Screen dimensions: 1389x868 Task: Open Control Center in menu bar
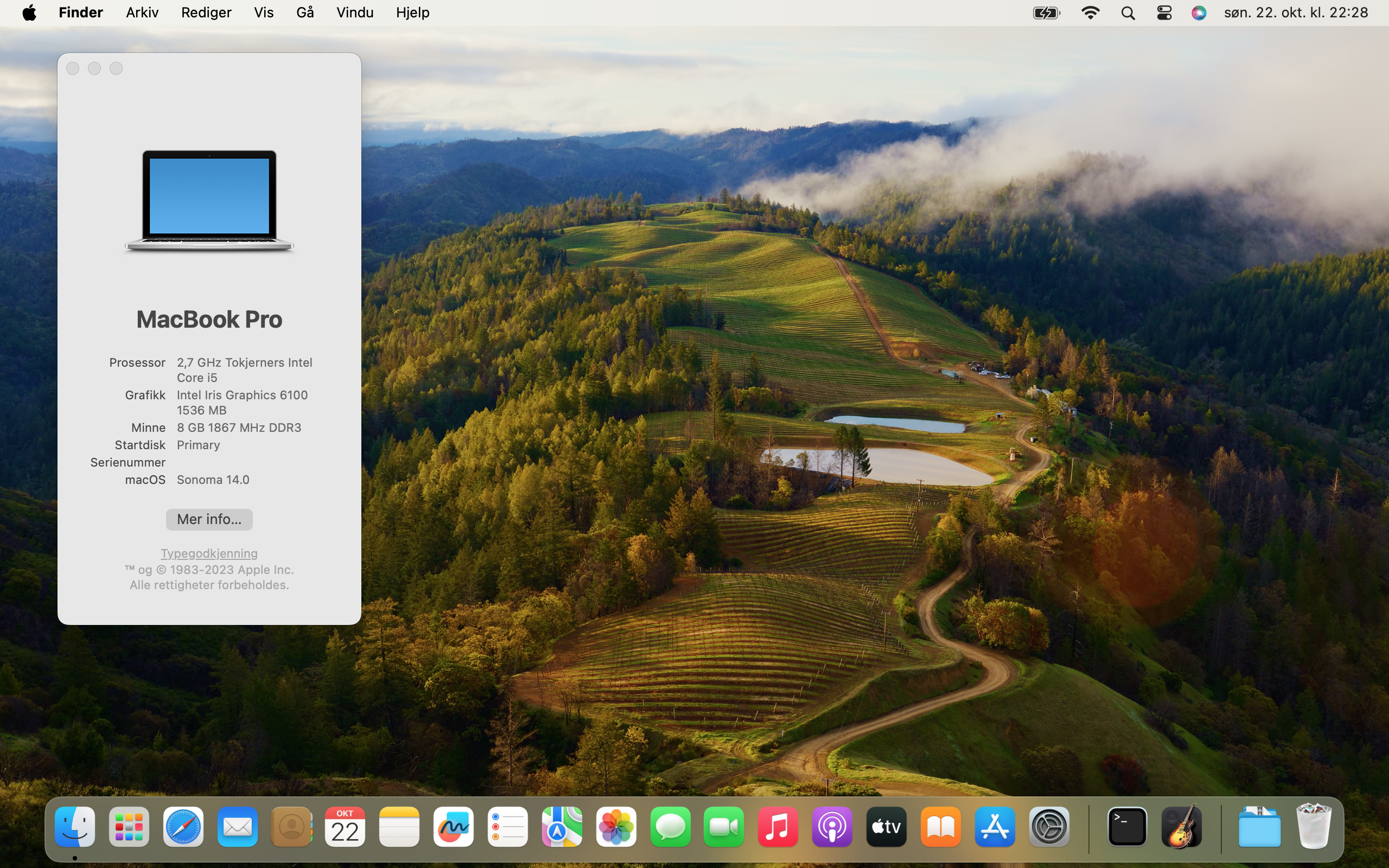point(1164,12)
